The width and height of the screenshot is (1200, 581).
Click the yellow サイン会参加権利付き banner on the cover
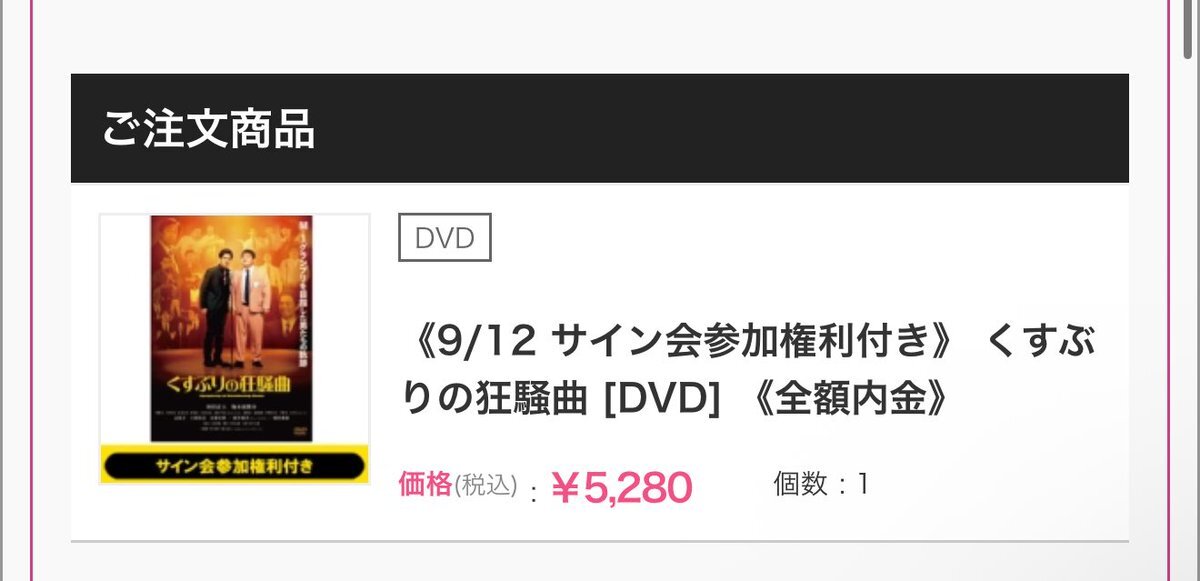point(235,464)
